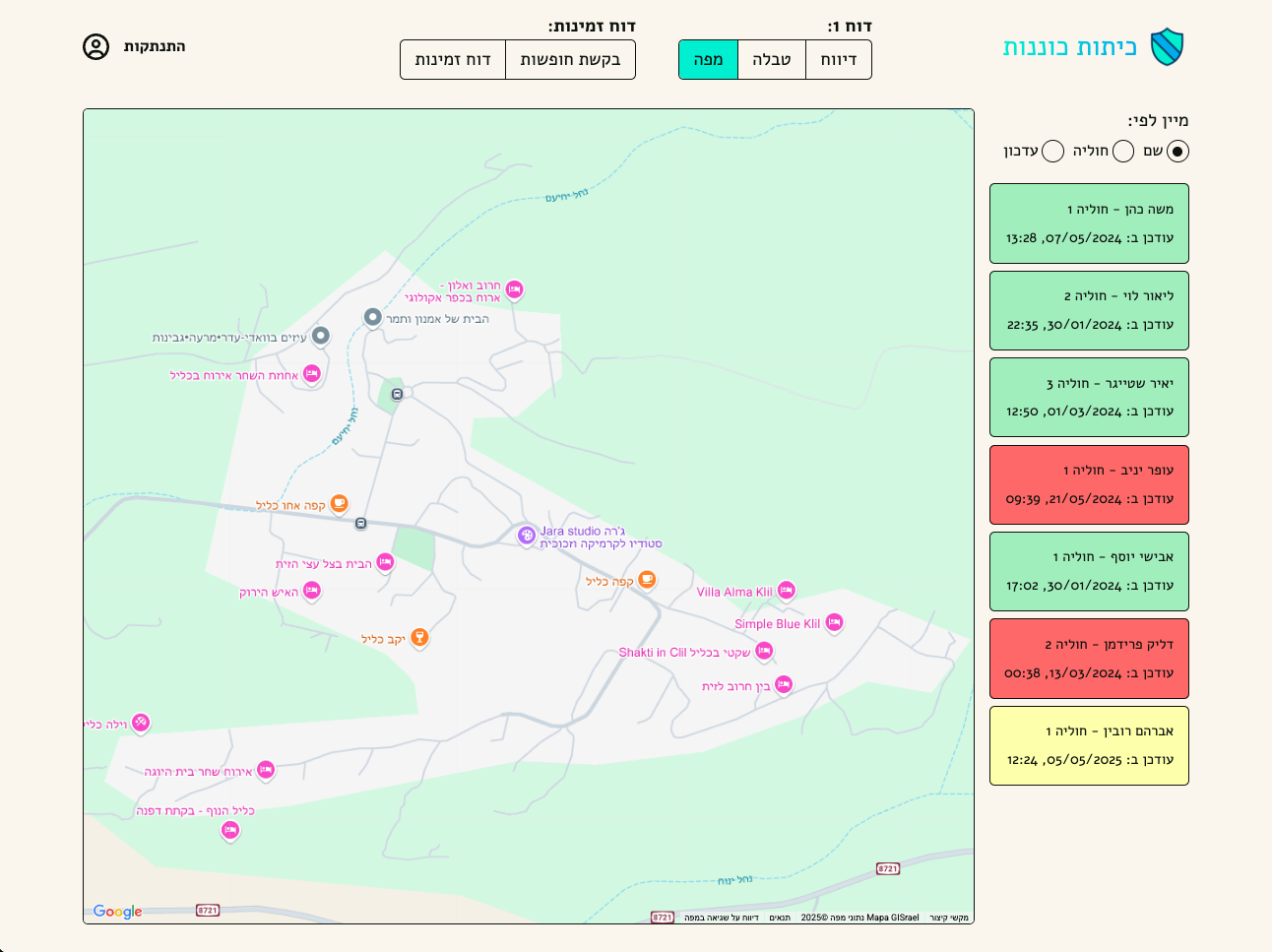Open the משה כהן status card

pyautogui.click(x=1089, y=223)
